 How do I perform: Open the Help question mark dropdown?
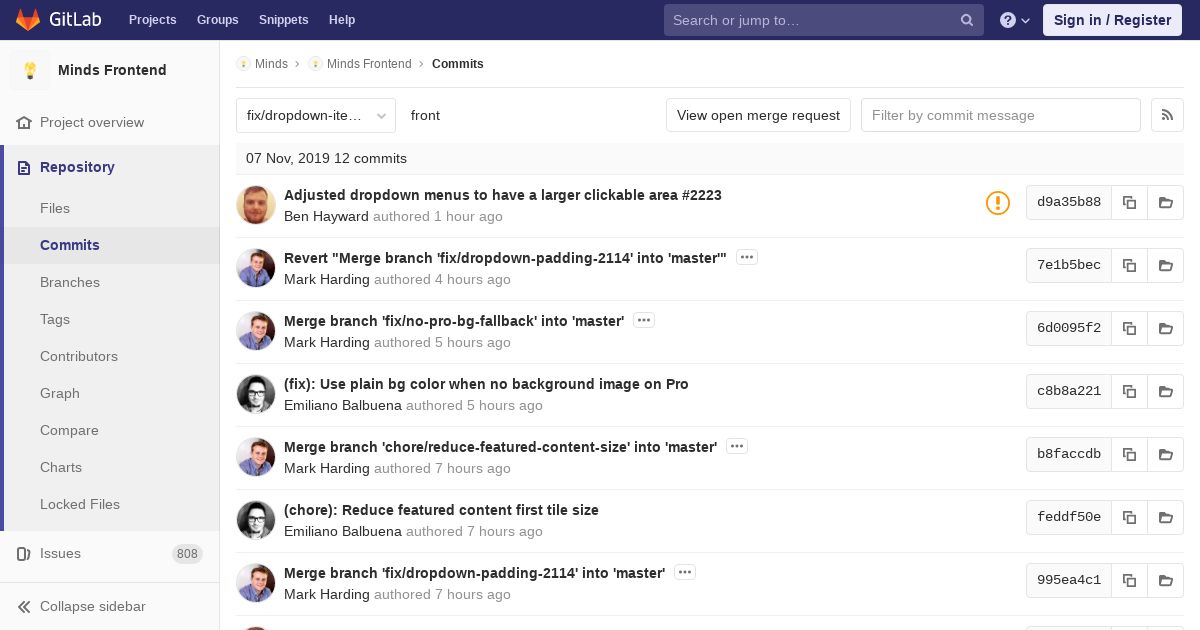(x=1014, y=20)
